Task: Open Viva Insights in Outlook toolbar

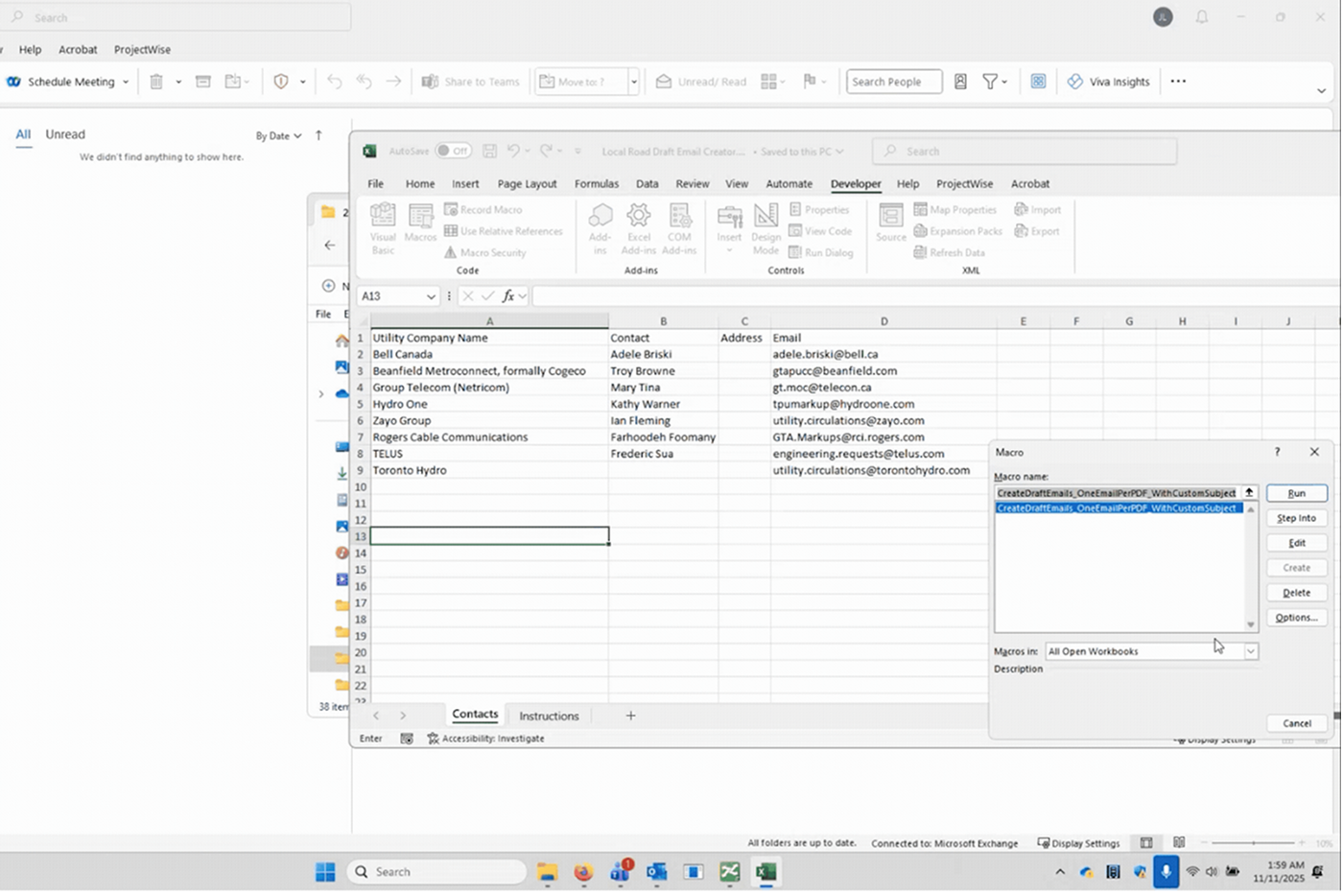Action: tap(1108, 82)
